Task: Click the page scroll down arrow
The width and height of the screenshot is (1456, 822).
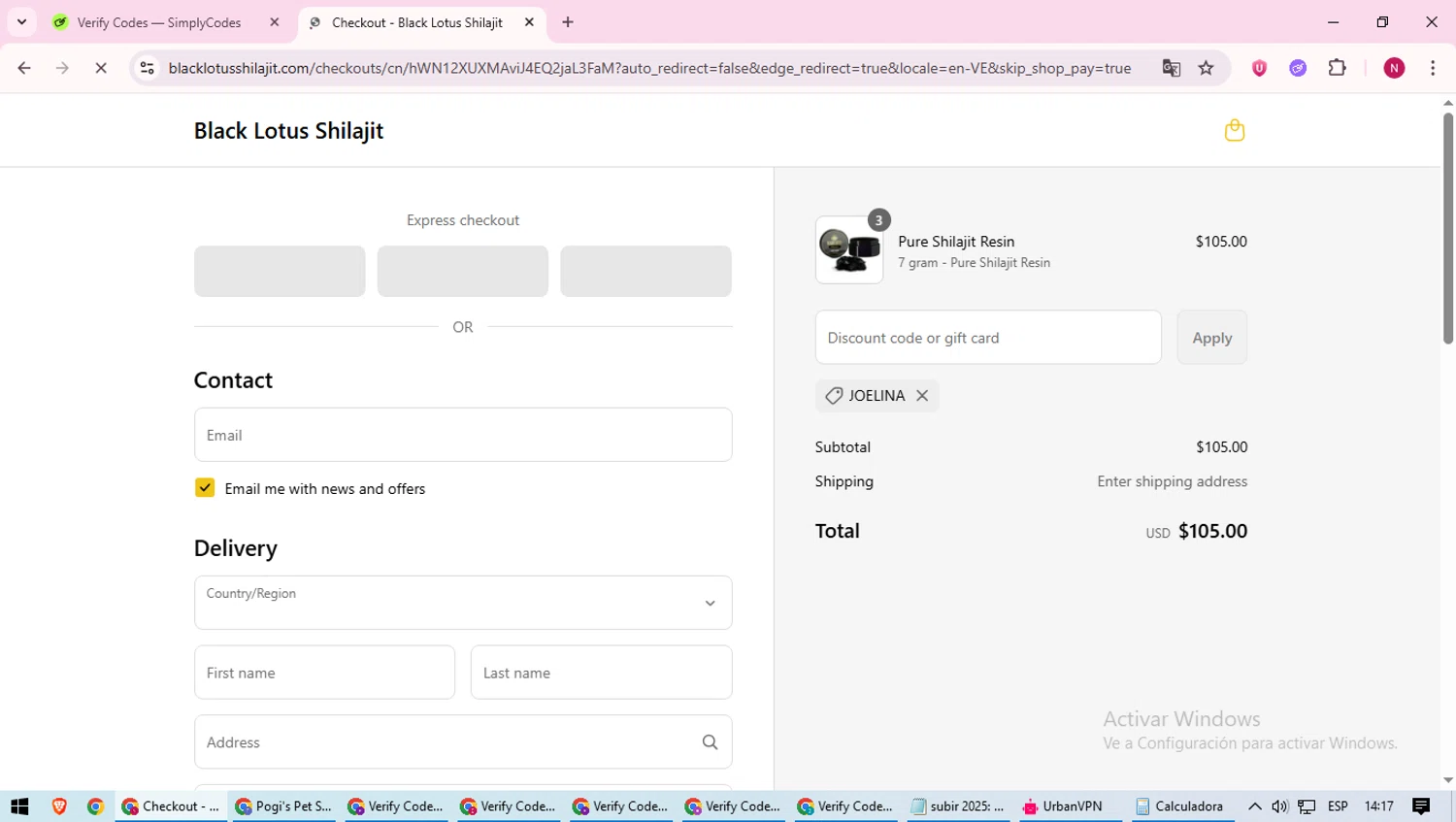Action: pos(1448,780)
